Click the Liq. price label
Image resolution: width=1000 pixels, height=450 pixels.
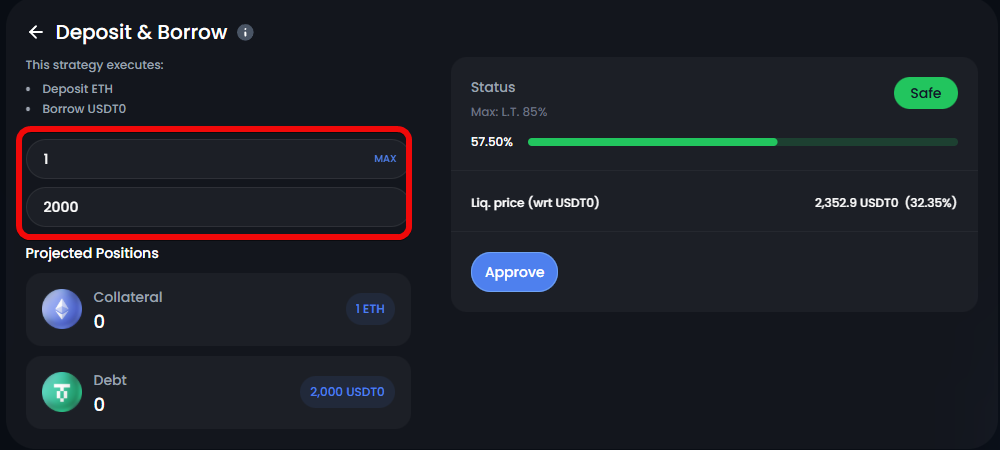click(535, 203)
